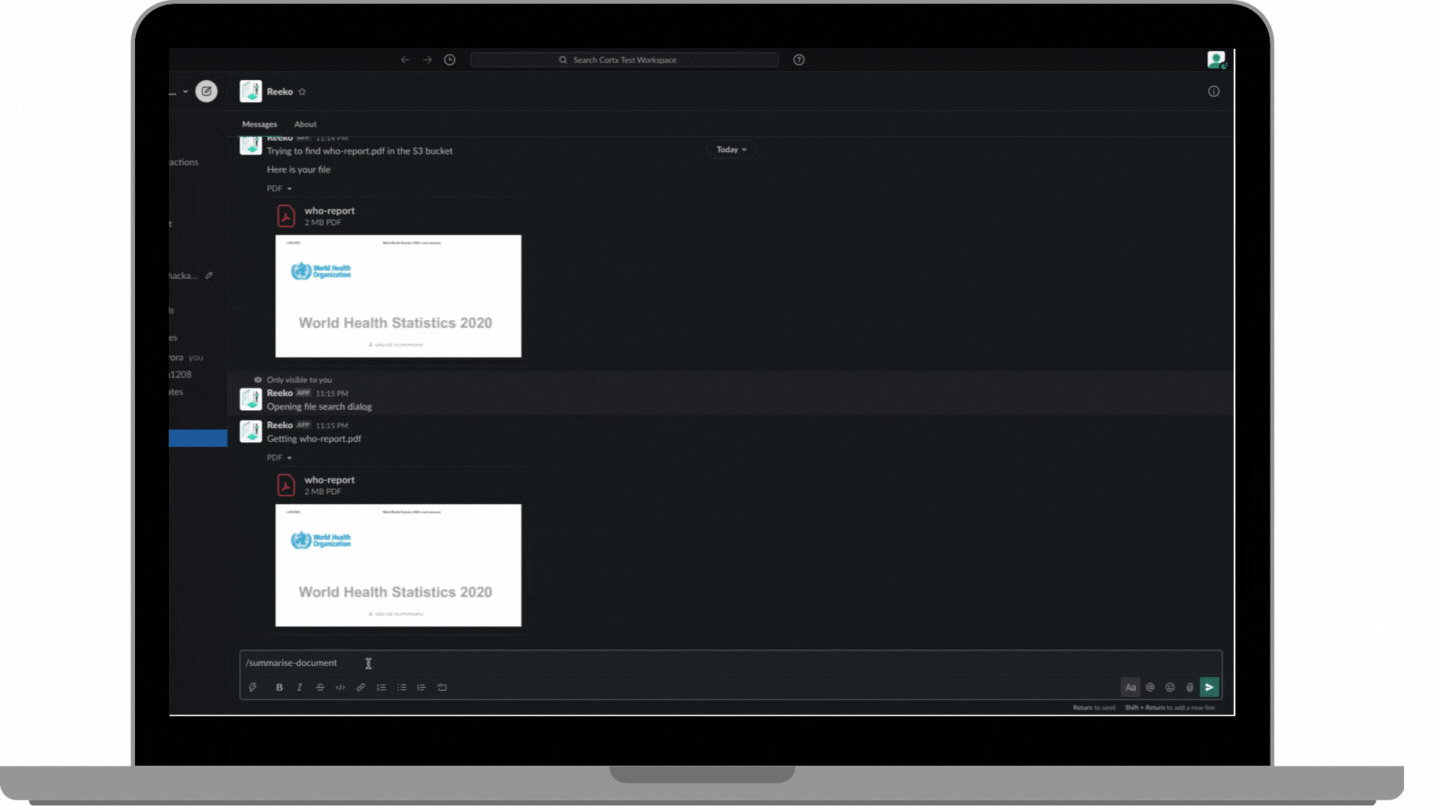Open the second who-report file name link
This screenshot has height=810, width=1440.
click(330, 480)
